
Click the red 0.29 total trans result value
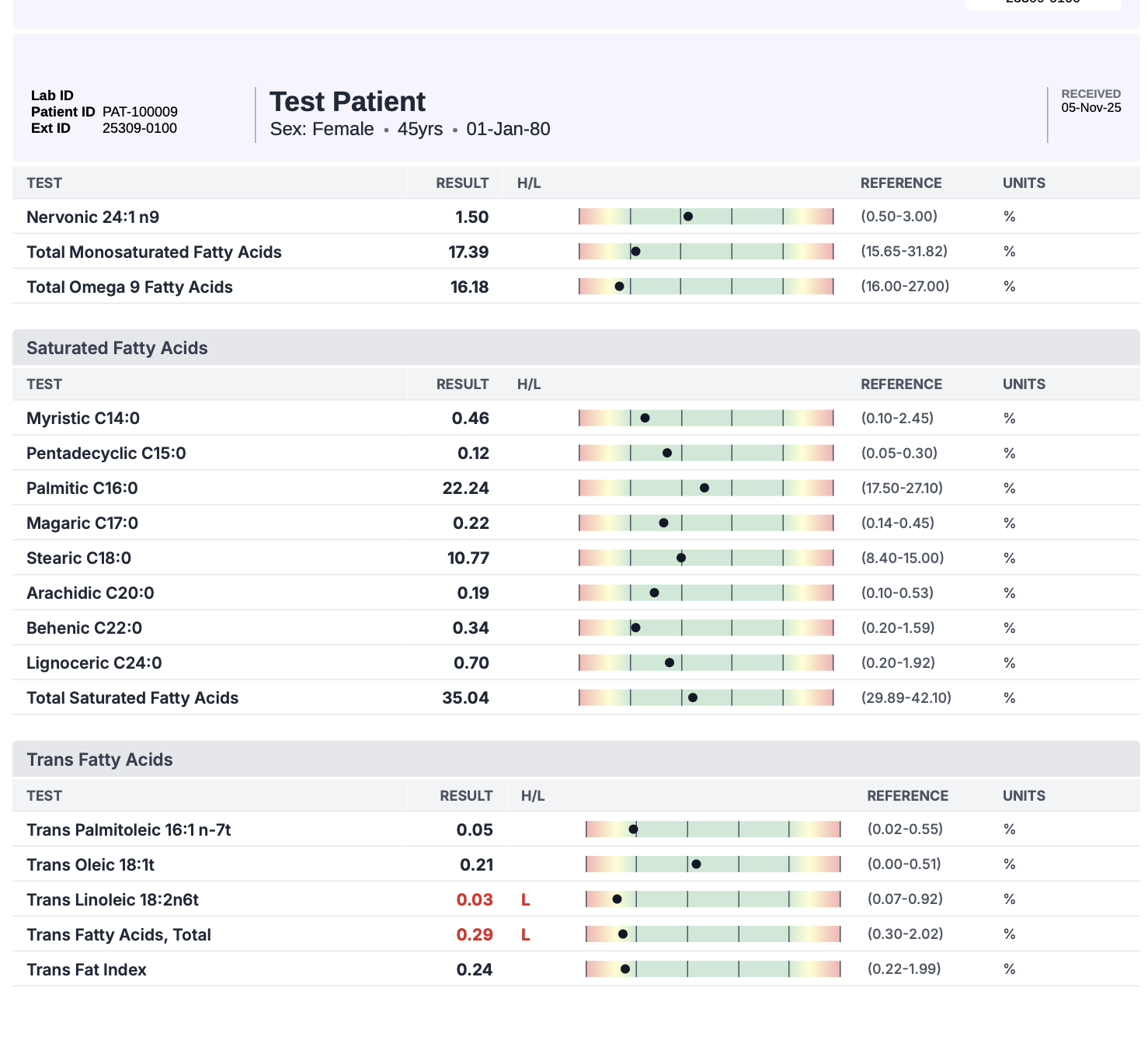pyautogui.click(x=475, y=934)
